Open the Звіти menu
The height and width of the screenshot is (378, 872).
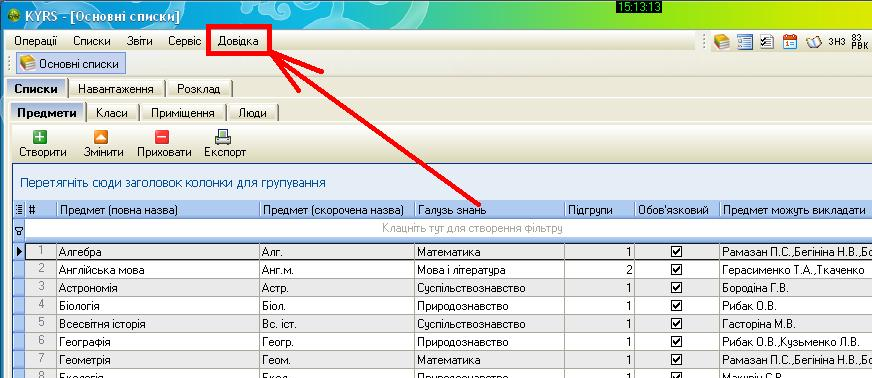click(140, 41)
